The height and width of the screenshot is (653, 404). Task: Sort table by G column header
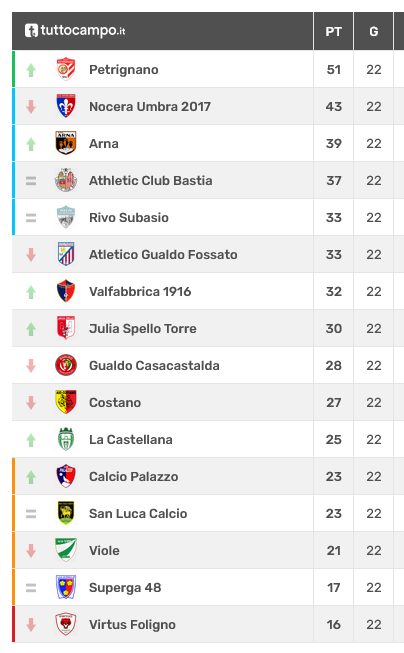(x=374, y=32)
